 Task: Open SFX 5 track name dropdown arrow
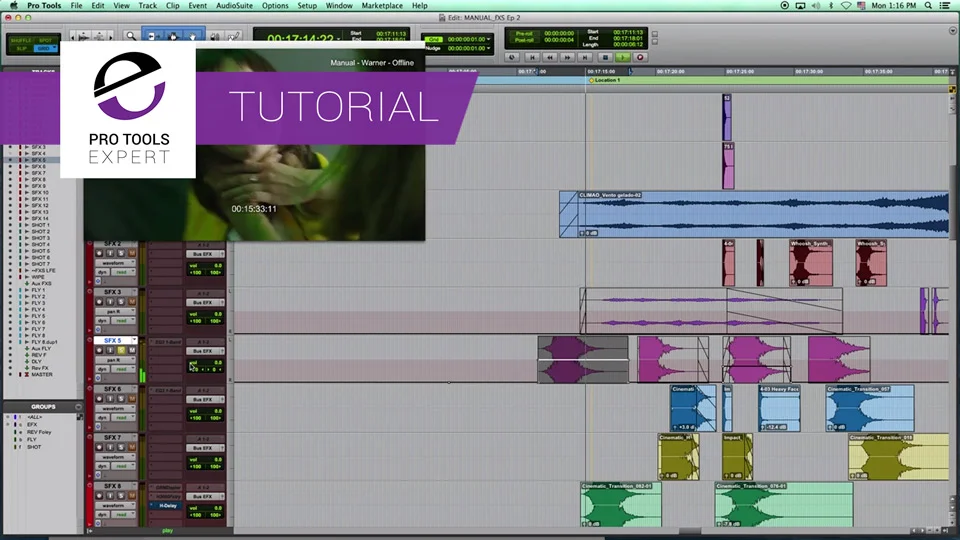tap(133, 340)
